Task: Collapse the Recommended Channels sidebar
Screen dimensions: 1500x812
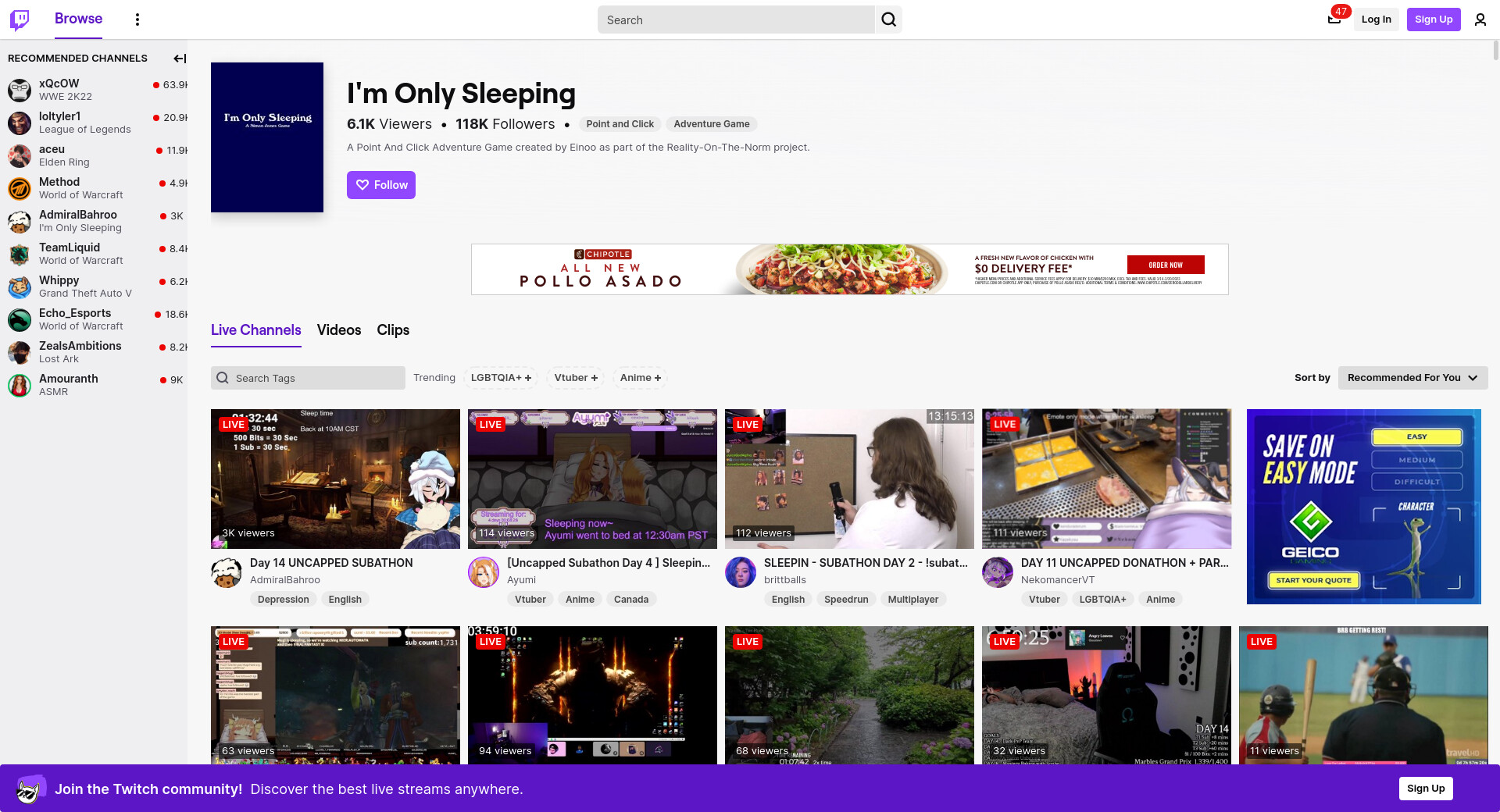Action: (x=180, y=59)
